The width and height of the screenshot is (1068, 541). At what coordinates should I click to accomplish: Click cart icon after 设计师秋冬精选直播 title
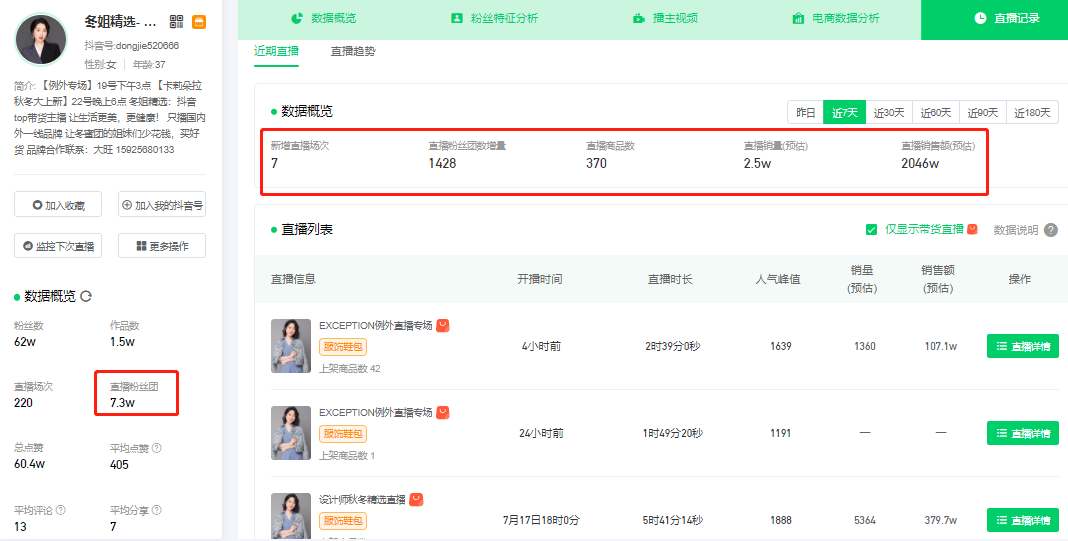pyautogui.click(x=416, y=499)
